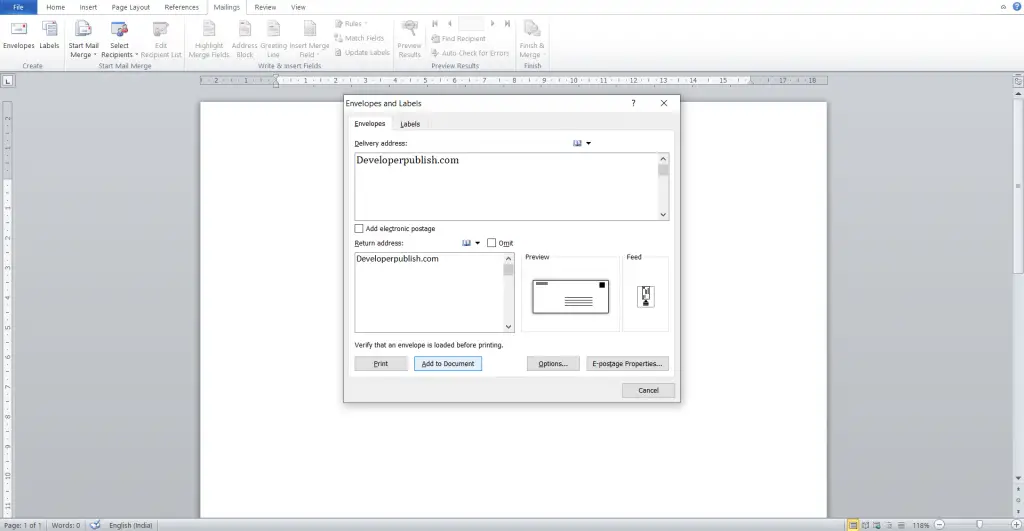Click the Greeting Line icon

point(274,39)
